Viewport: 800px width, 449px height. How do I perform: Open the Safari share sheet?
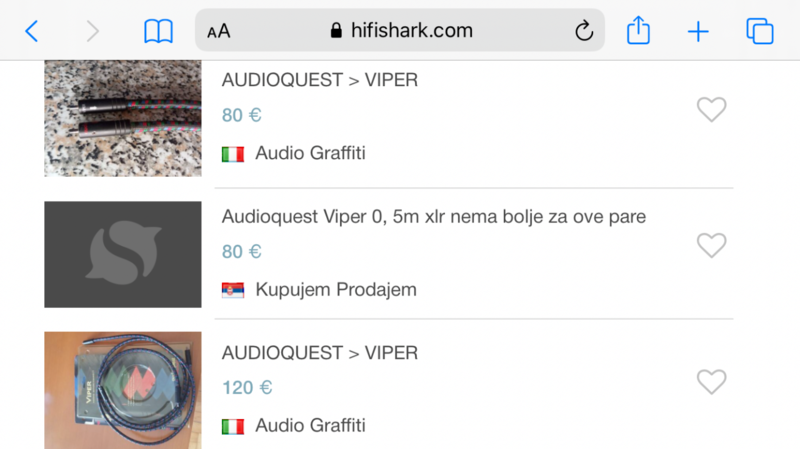coord(638,31)
